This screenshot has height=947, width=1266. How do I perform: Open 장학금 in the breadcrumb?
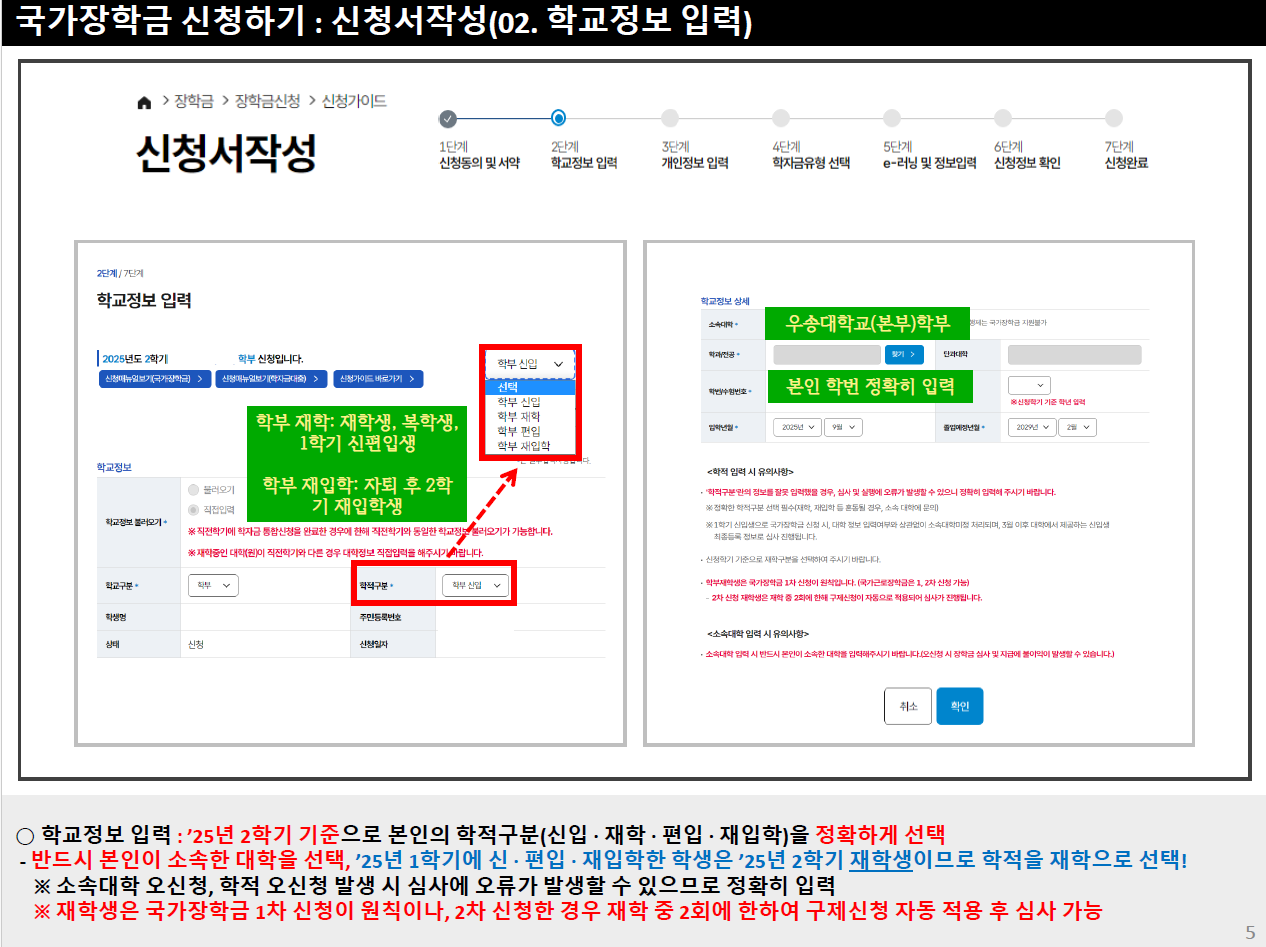194,101
